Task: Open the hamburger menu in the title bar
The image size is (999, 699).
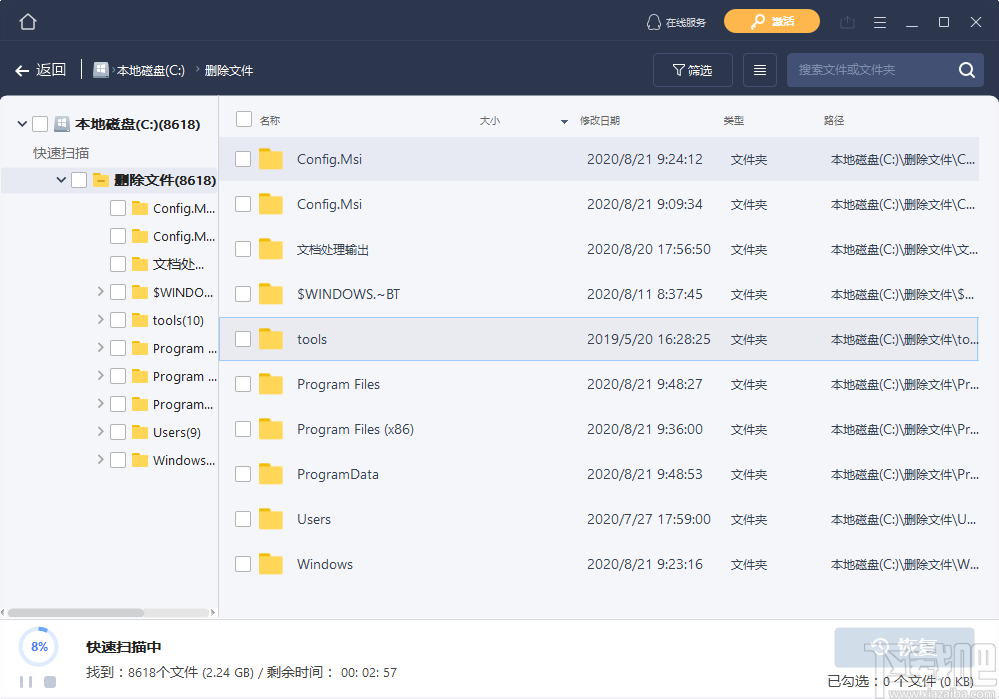Action: tap(880, 22)
